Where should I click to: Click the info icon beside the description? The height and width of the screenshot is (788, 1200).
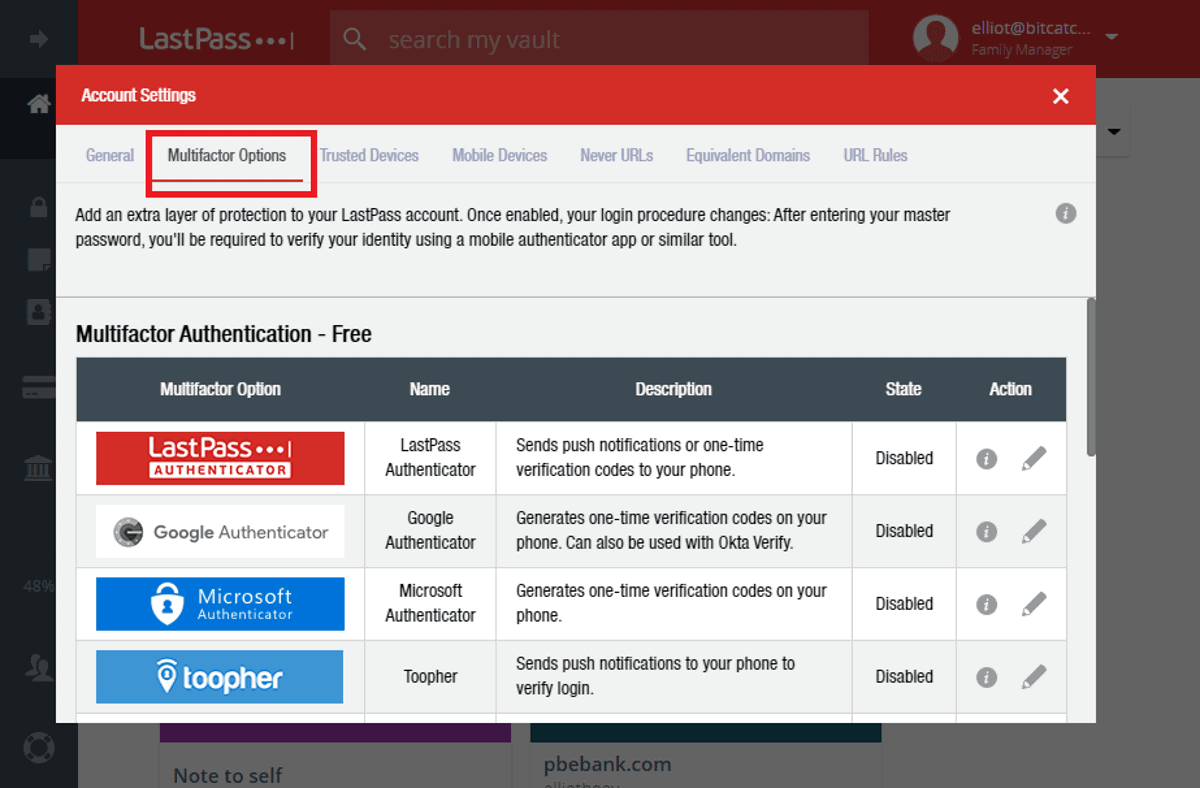point(1066,213)
